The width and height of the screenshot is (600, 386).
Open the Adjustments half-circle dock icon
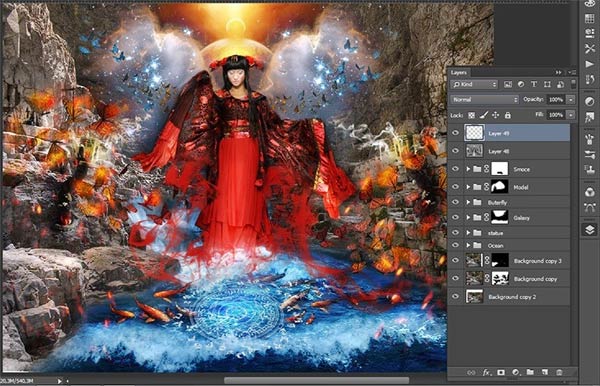click(x=590, y=101)
